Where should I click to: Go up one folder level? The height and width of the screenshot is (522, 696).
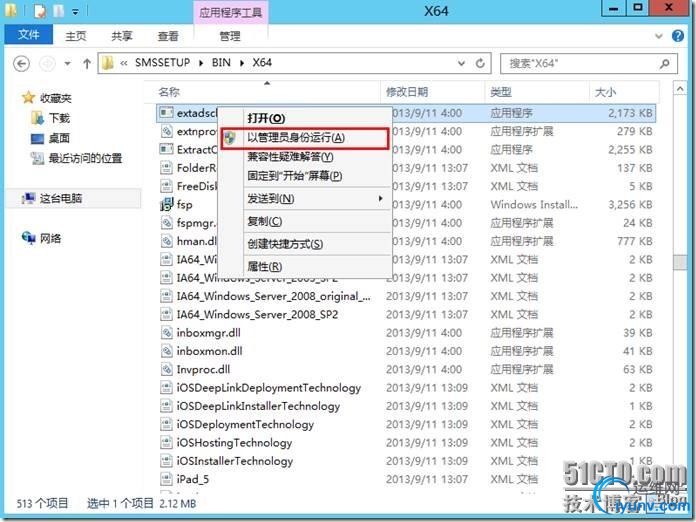tap(87, 64)
